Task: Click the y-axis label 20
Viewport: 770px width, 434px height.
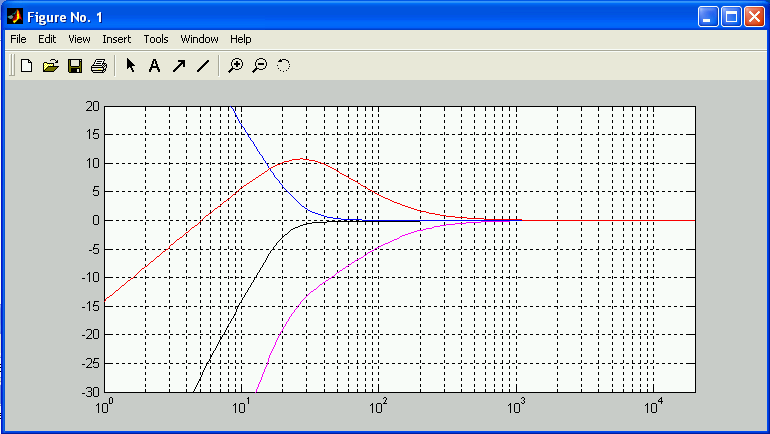Action: click(92, 106)
